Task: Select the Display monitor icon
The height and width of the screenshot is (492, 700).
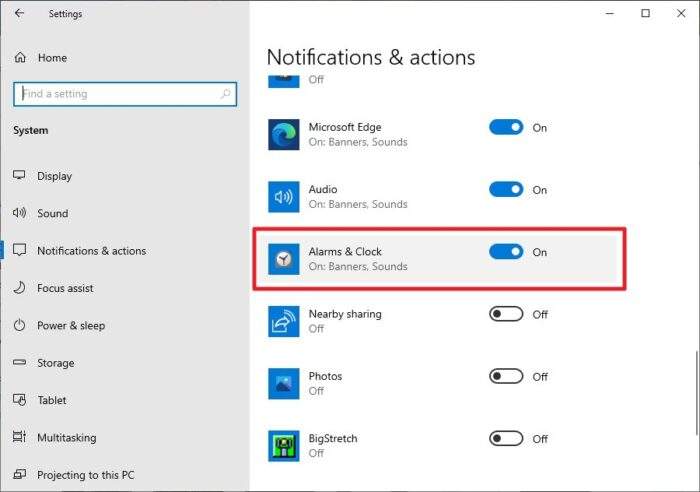Action: pos(19,175)
